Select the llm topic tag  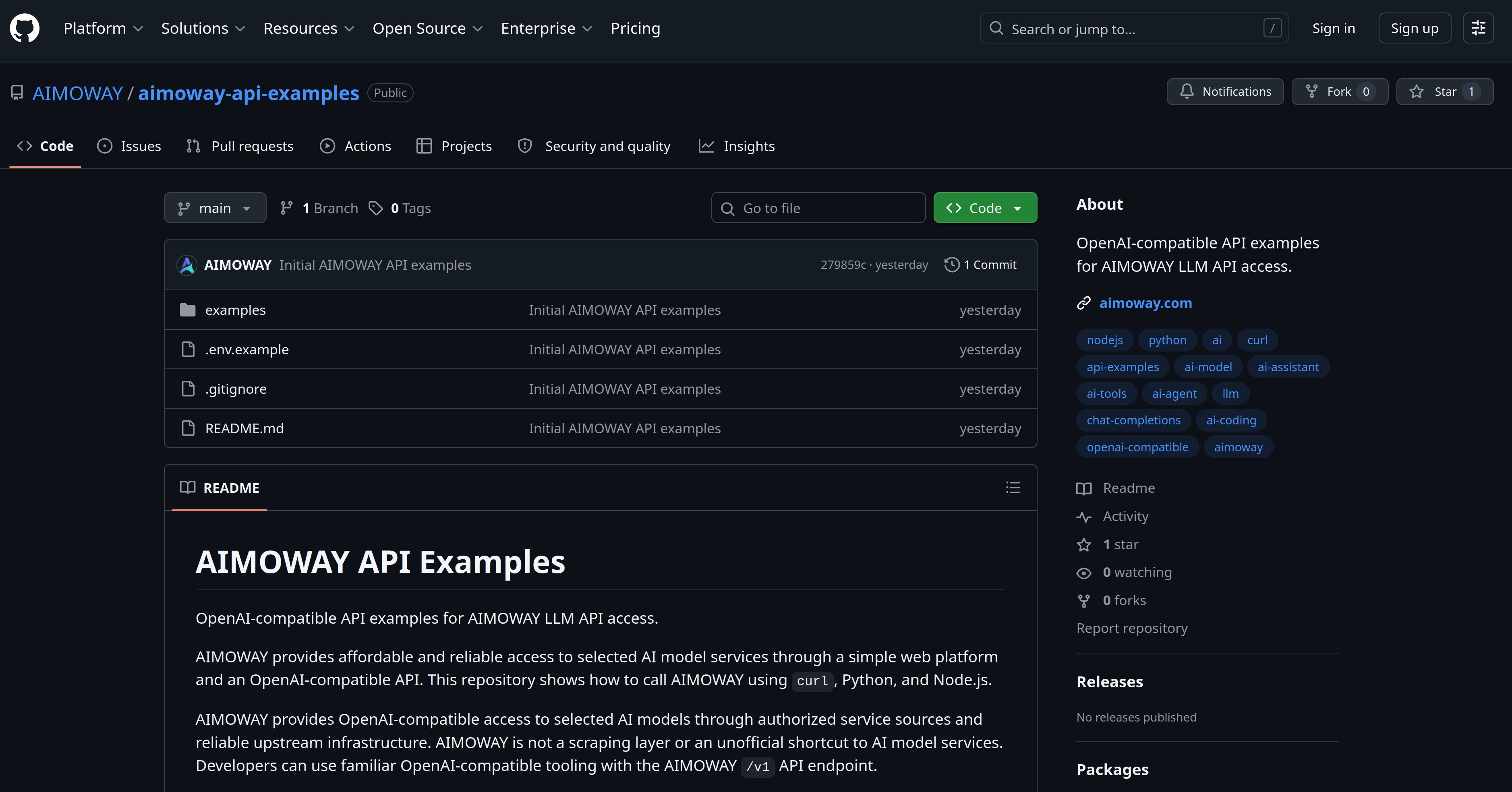[x=1230, y=394]
